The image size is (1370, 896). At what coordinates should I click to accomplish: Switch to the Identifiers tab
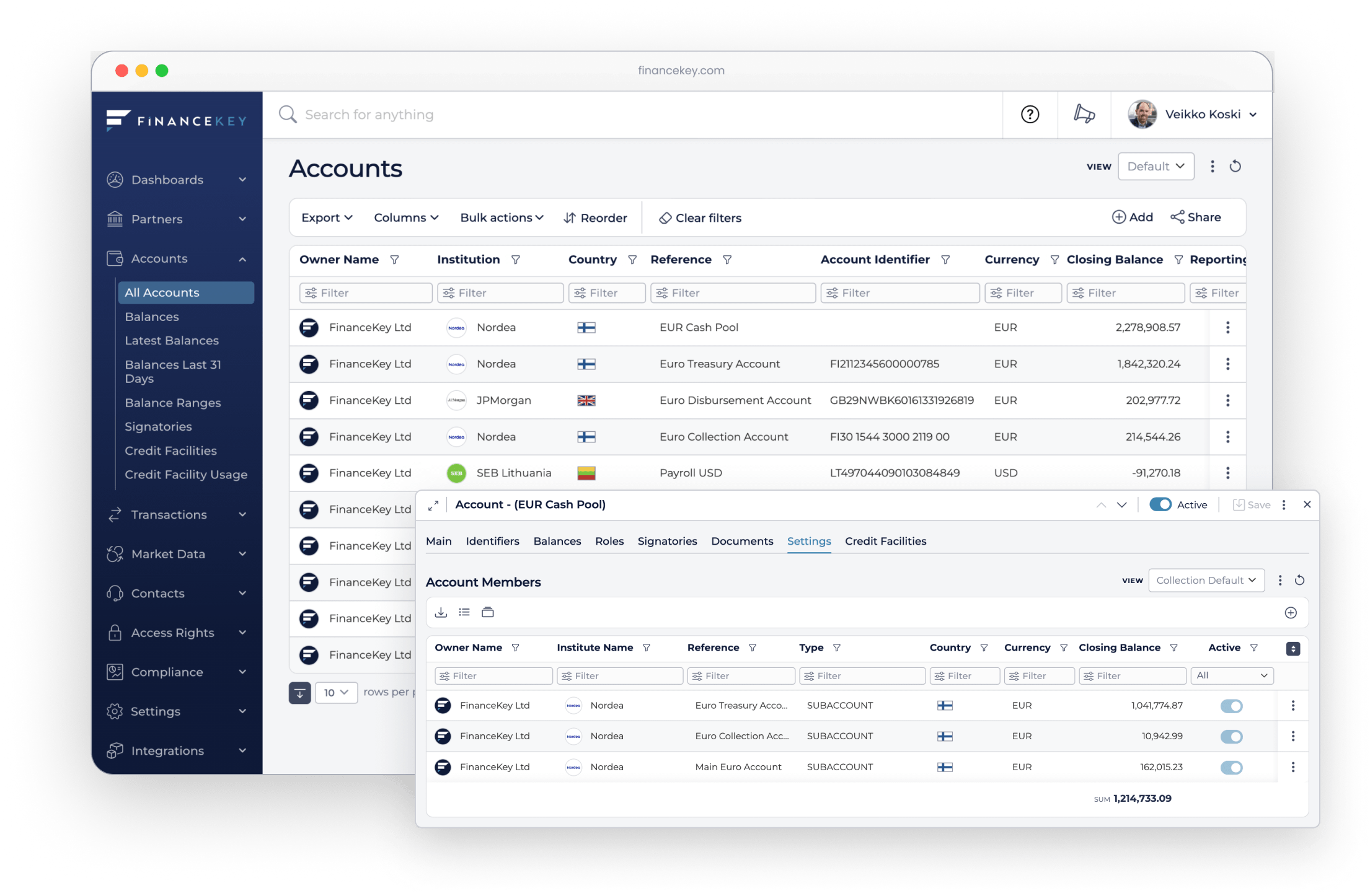(x=492, y=541)
